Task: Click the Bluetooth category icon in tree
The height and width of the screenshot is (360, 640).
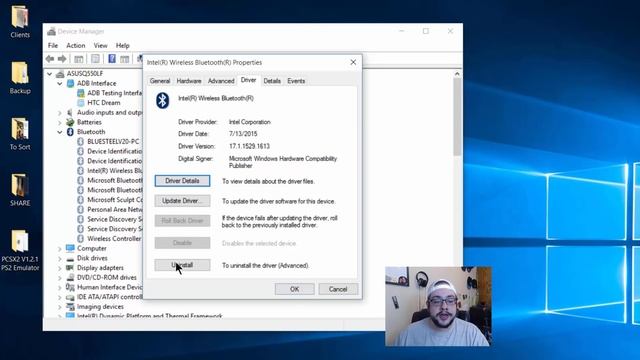Action: (70, 132)
